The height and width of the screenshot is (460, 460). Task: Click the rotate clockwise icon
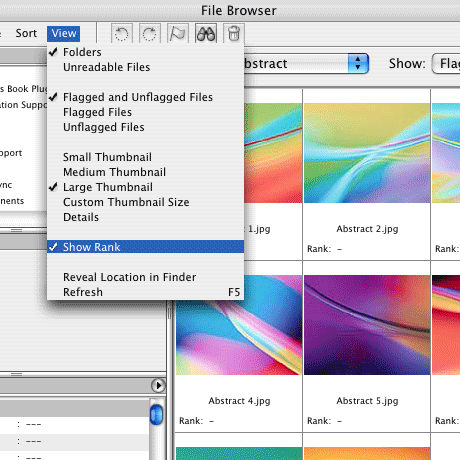pos(150,33)
